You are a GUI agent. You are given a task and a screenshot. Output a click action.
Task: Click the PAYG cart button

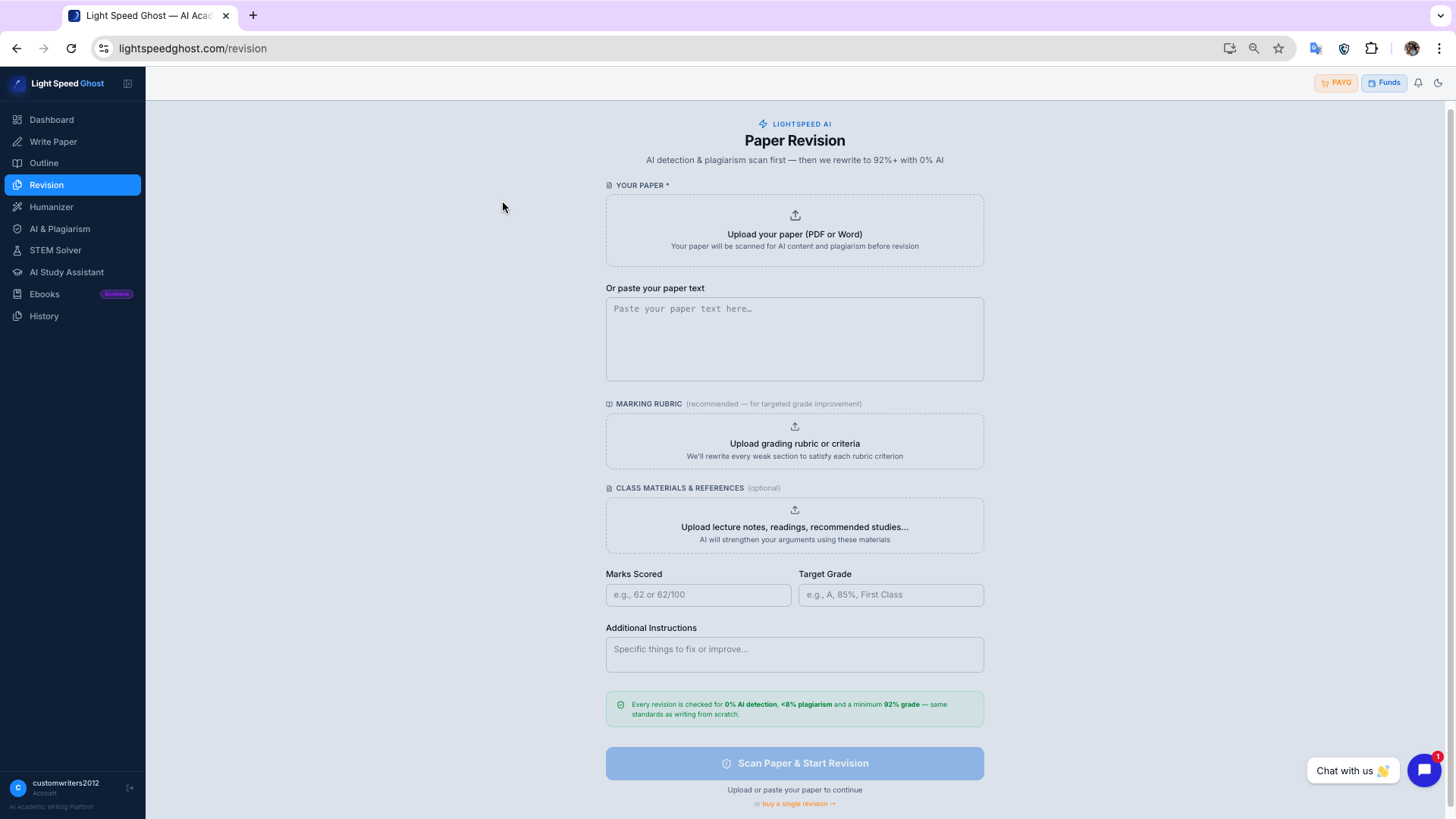[x=1335, y=83]
